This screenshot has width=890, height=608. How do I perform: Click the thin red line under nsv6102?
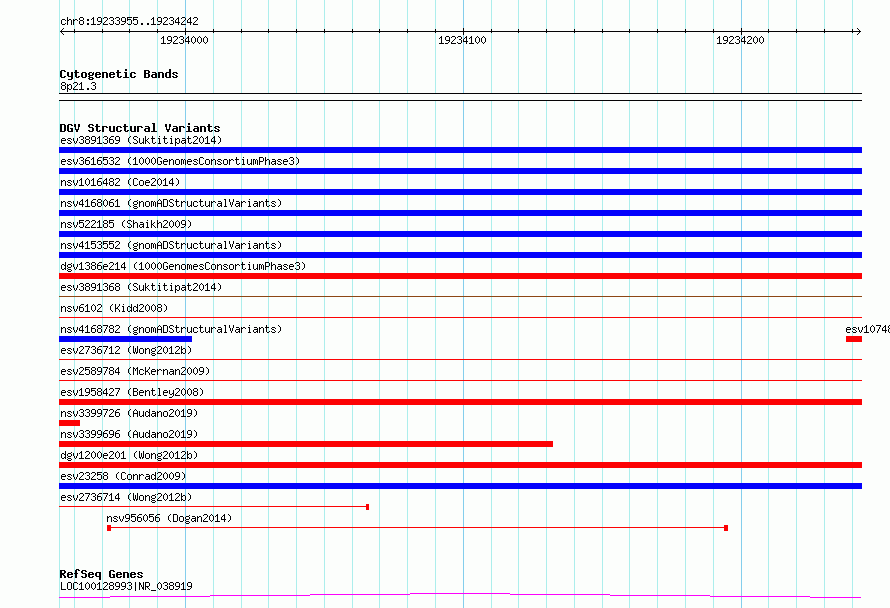460,317
